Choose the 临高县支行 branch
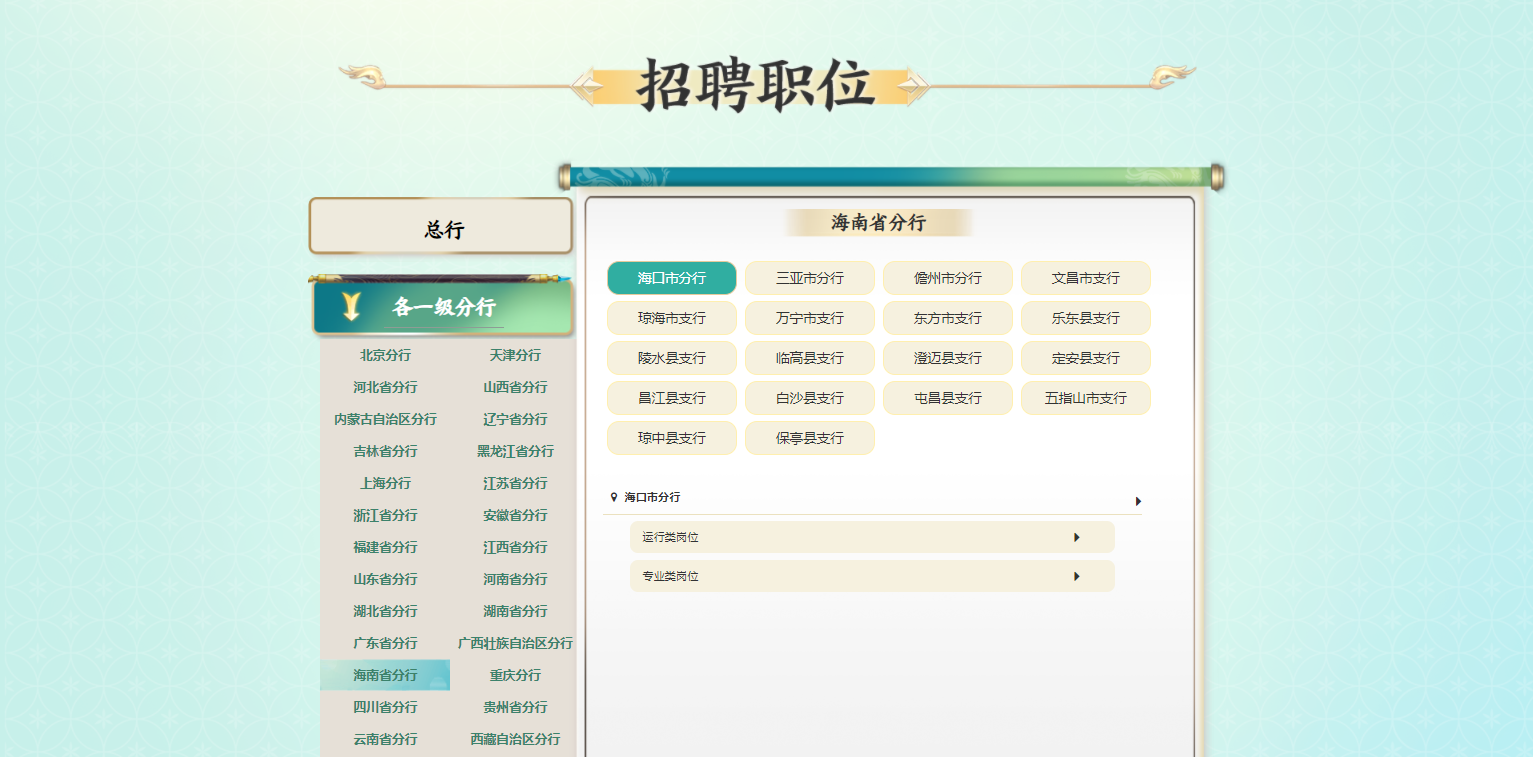Viewport: 1533px width, 757px height. pyautogui.click(x=810, y=358)
